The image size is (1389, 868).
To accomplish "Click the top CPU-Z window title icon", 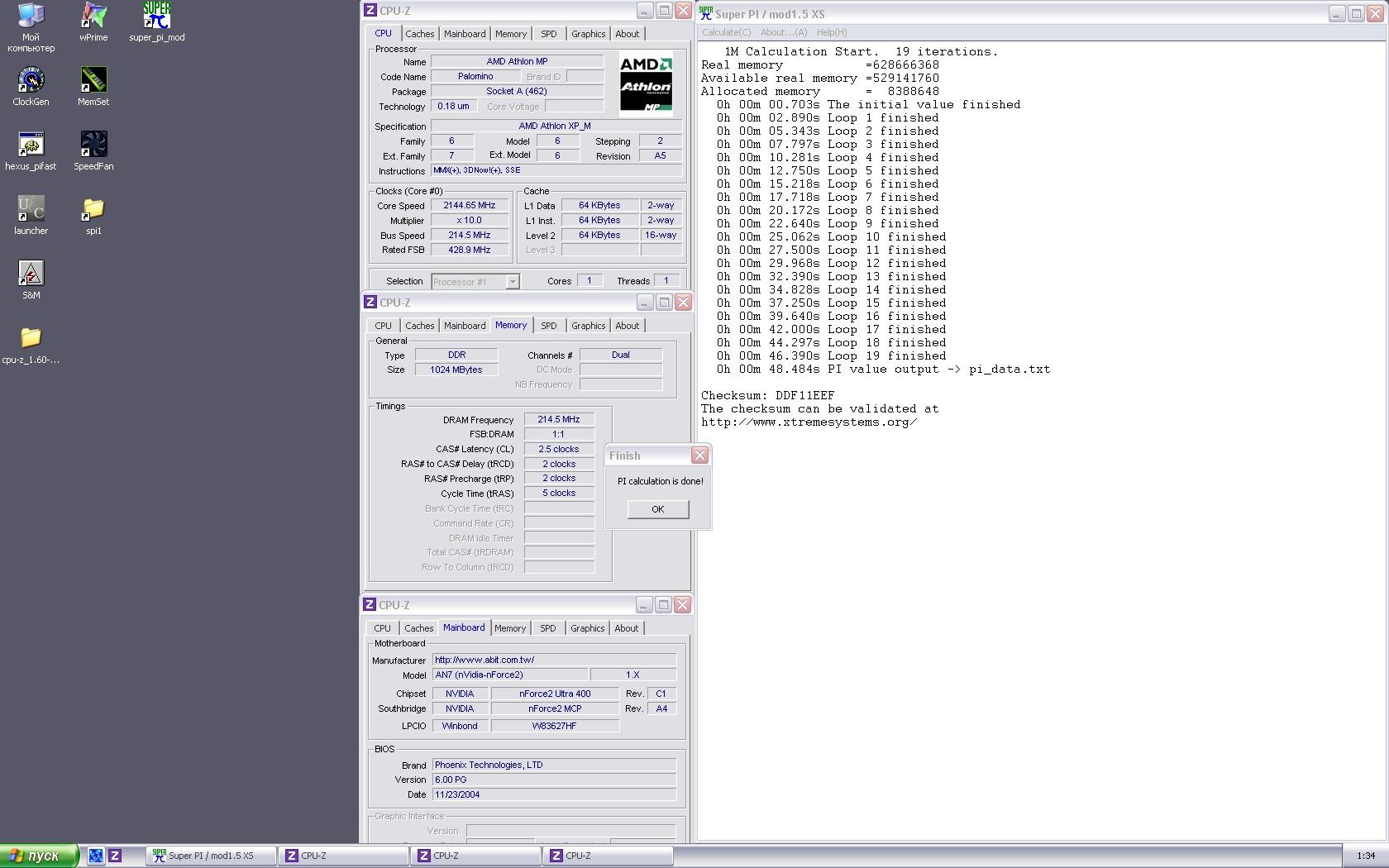I will [x=370, y=11].
